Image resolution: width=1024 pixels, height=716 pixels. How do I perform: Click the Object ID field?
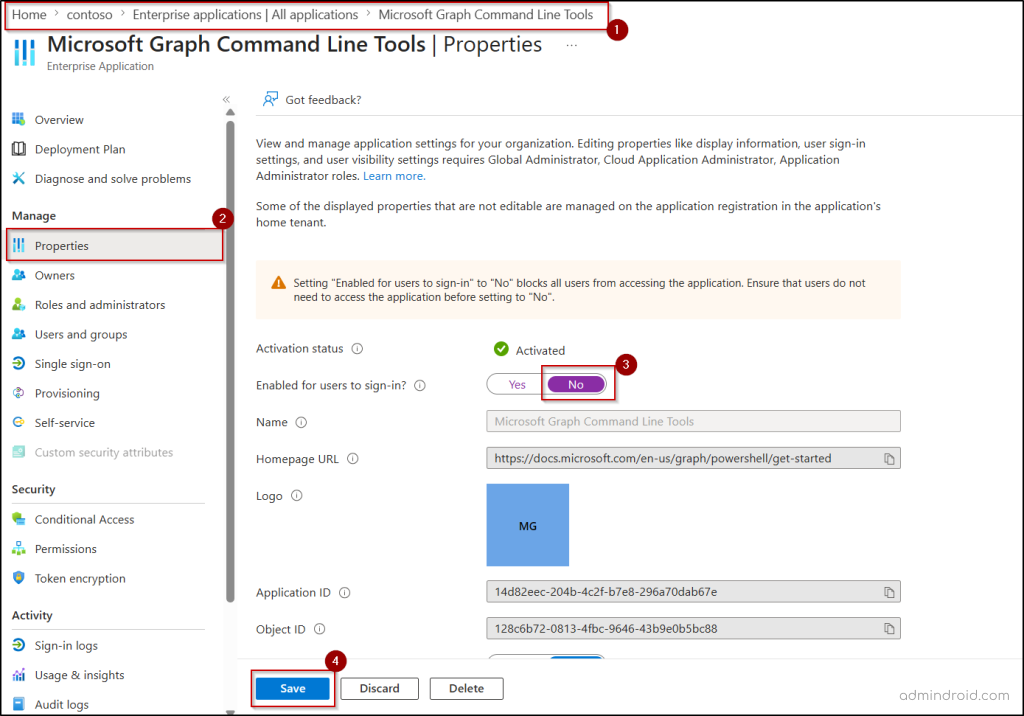693,628
